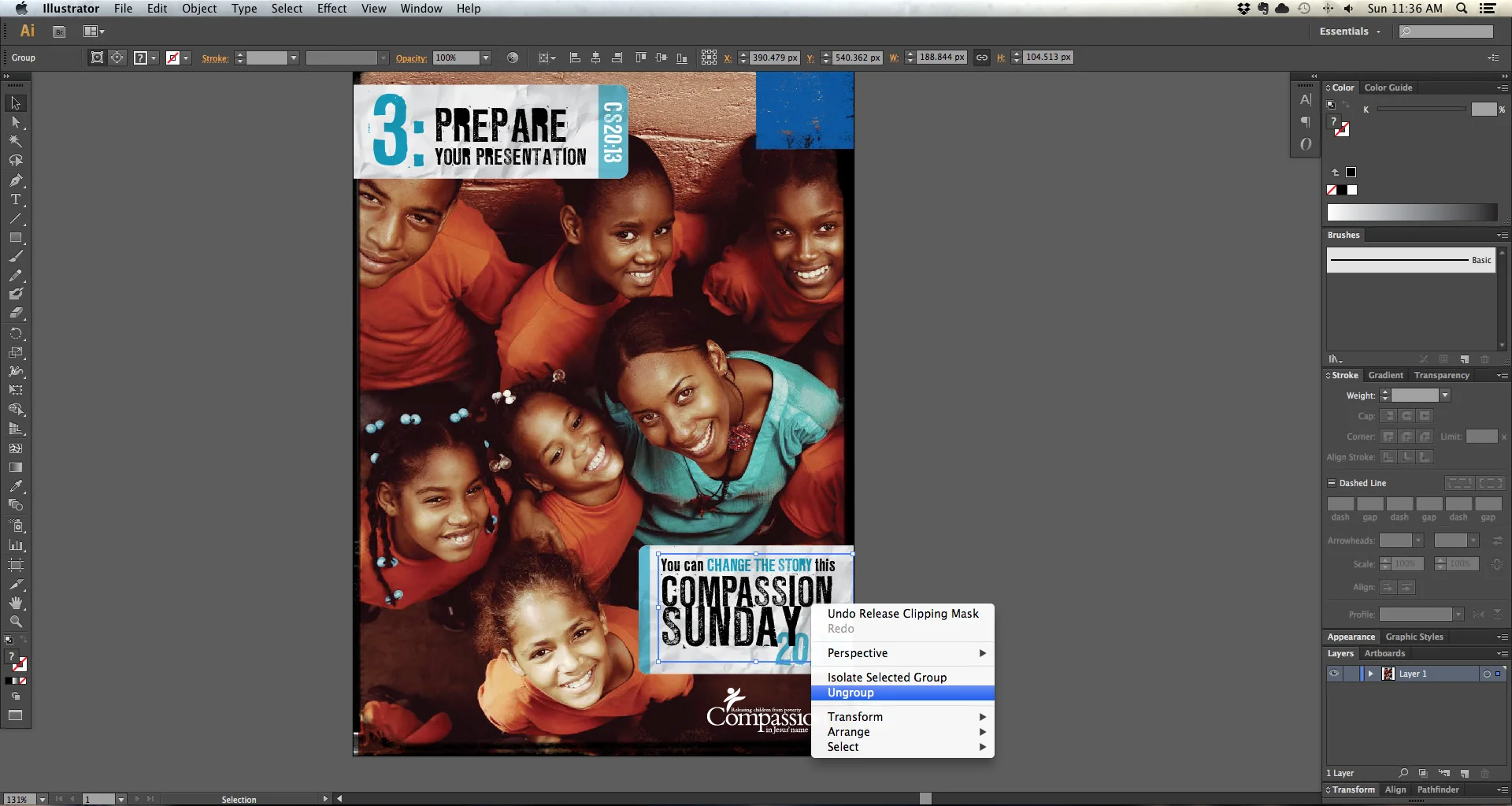Screen dimensions: 1512x806
Task: Switch to the Transparency tab
Action: (1441, 375)
